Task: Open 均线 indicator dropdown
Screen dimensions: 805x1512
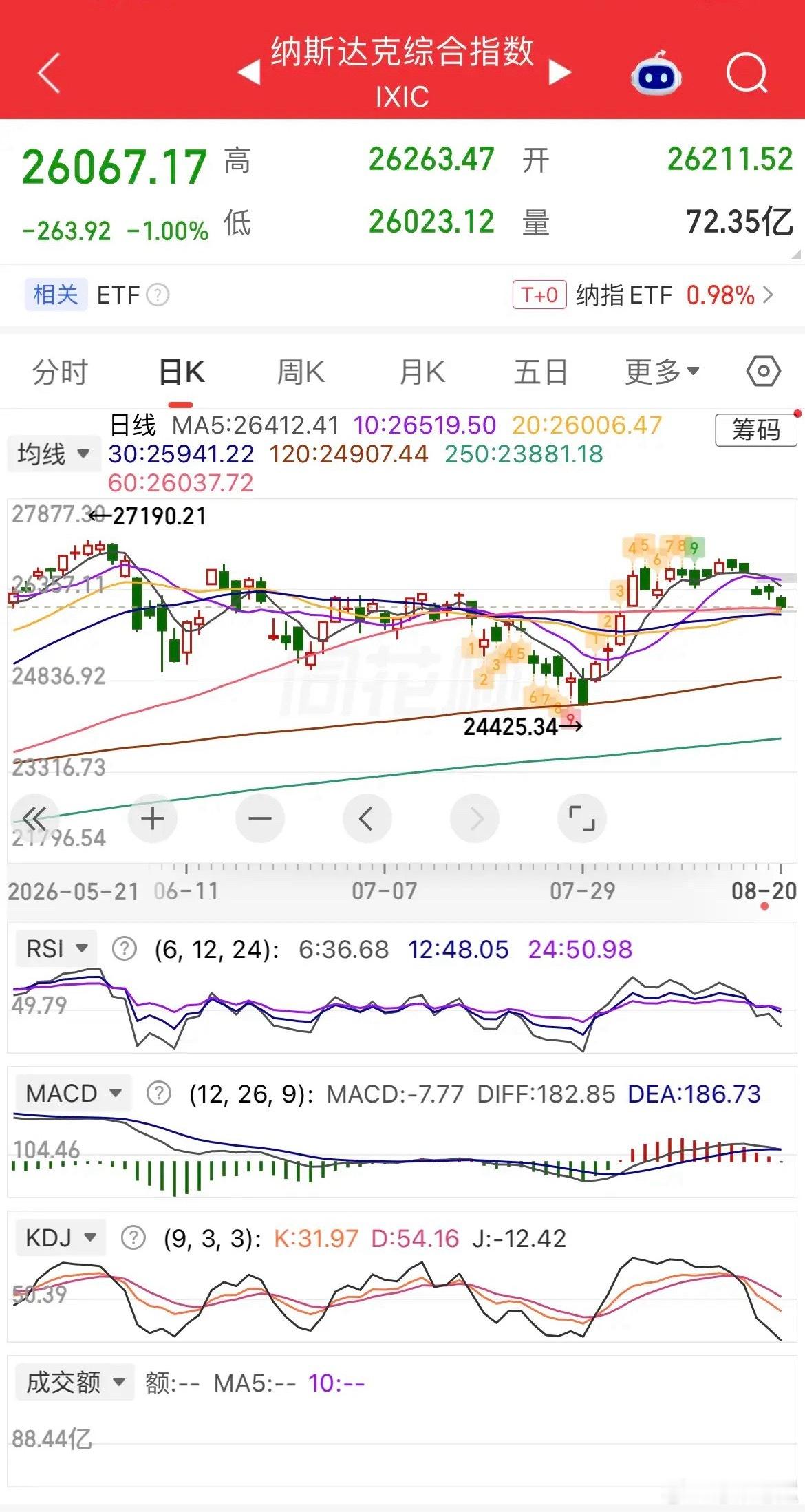Action: pos(53,454)
